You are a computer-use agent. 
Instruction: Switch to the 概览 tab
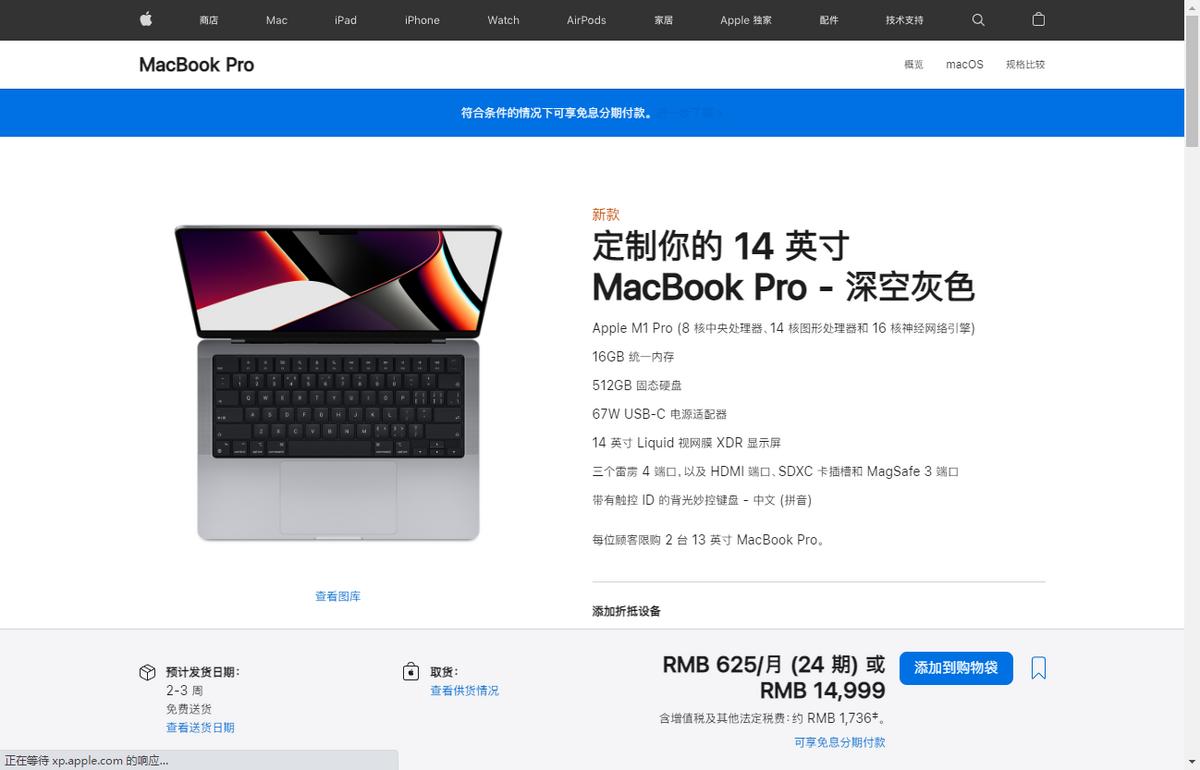914,64
